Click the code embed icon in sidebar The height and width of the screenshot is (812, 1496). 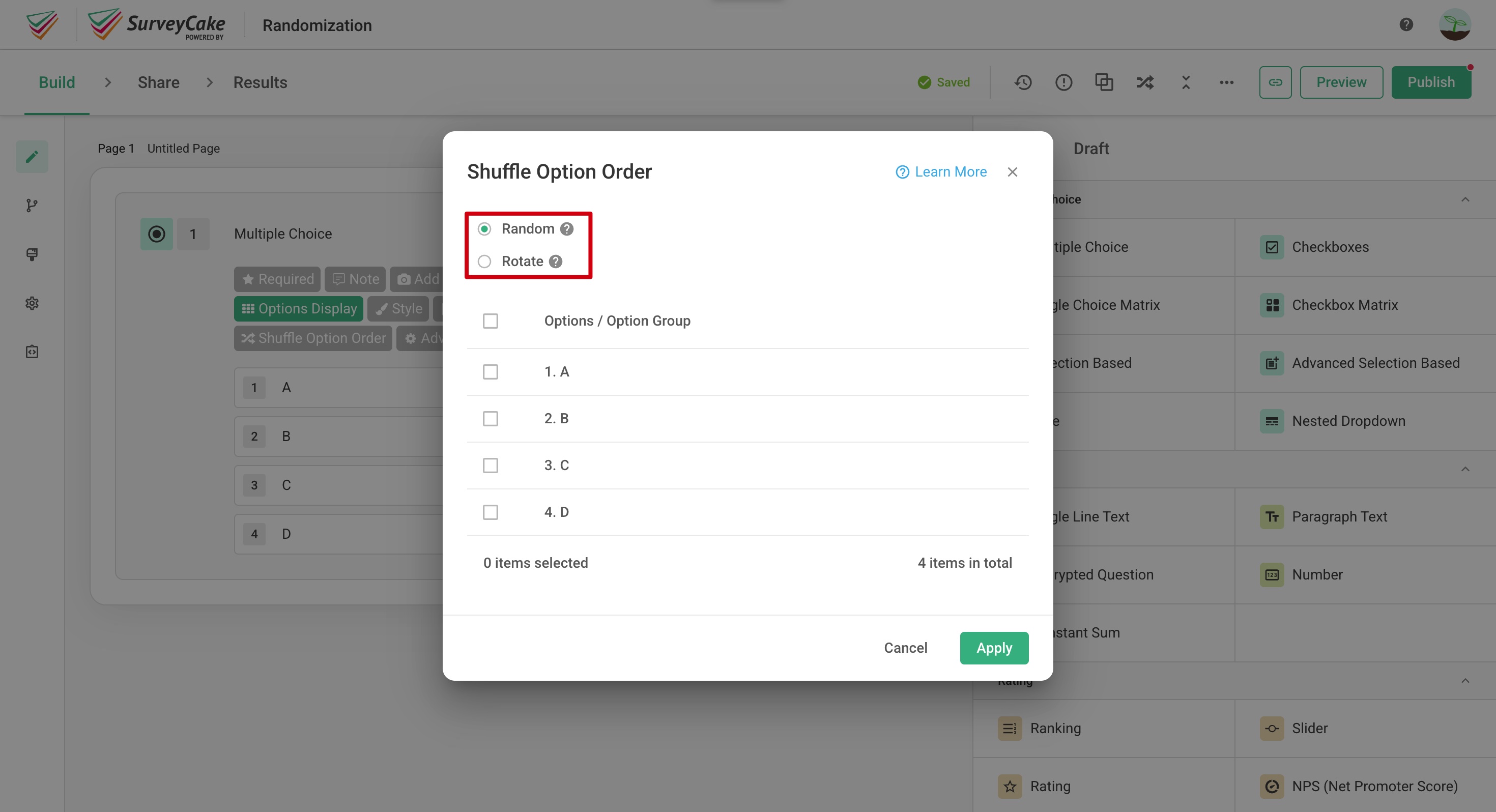click(32, 352)
